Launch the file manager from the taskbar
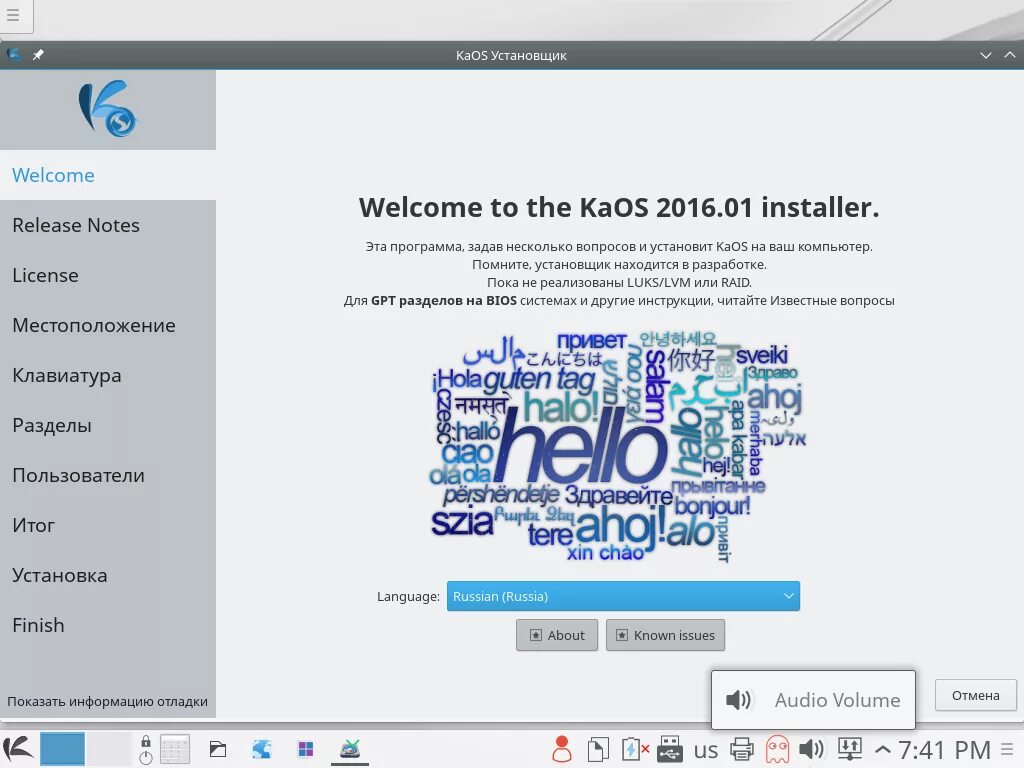The height and width of the screenshot is (768, 1024). (218, 749)
